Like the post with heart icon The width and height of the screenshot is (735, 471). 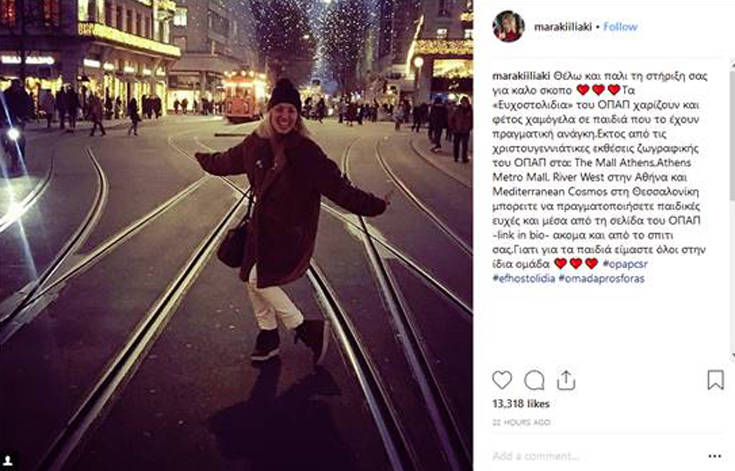point(502,380)
